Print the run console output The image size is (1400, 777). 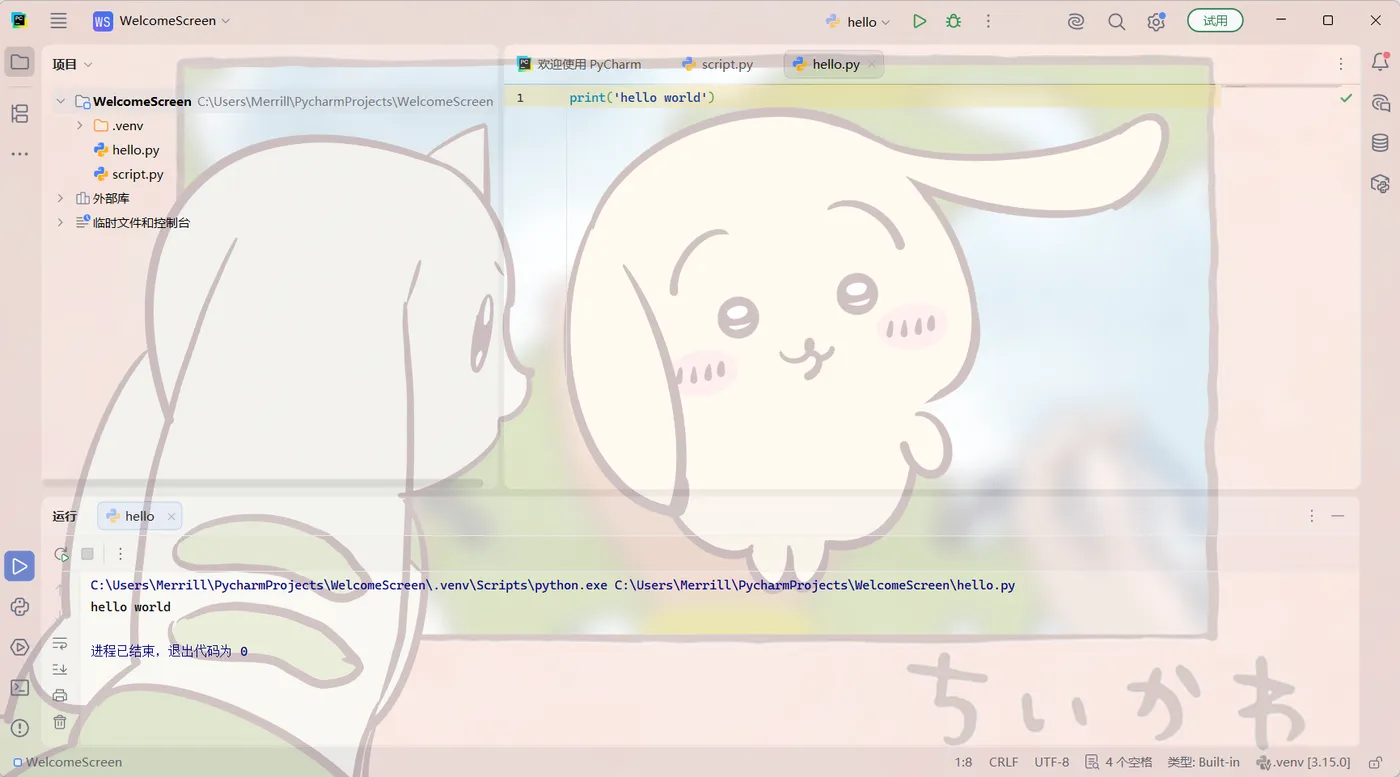coord(60,695)
